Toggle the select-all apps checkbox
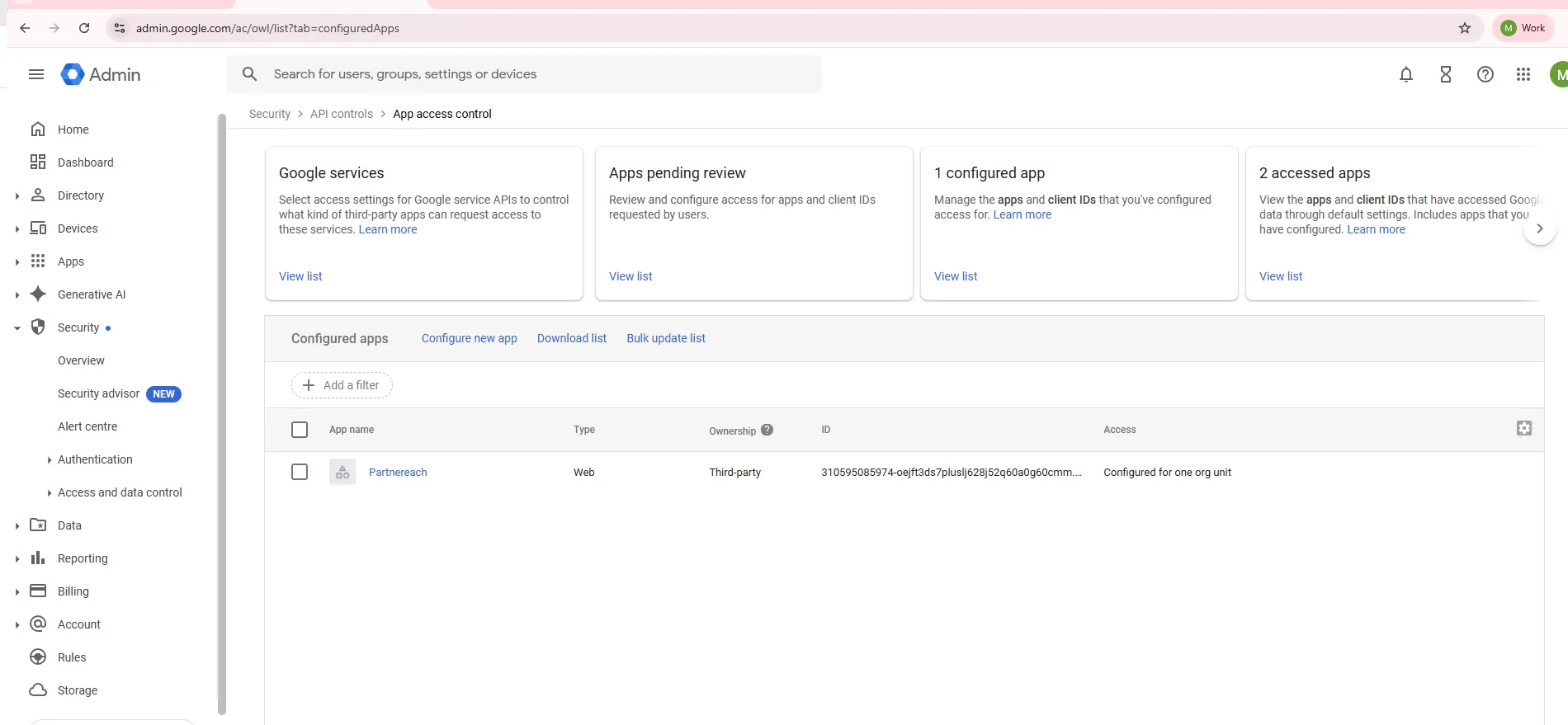Image resolution: width=1568 pixels, height=725 pixels. [300, 430]
